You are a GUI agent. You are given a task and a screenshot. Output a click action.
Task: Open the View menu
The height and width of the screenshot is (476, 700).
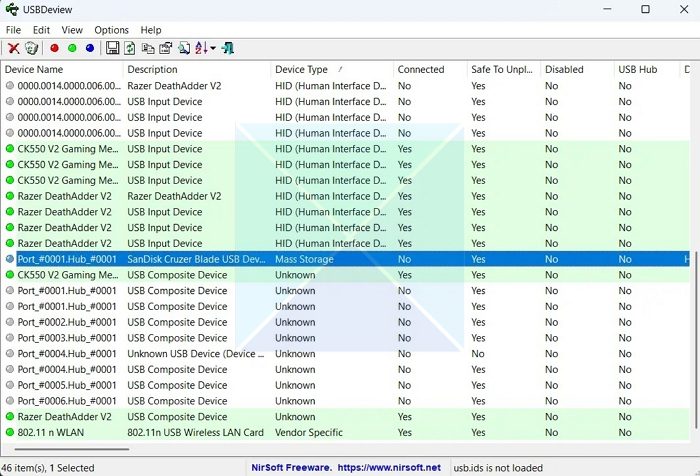(72, 30)
